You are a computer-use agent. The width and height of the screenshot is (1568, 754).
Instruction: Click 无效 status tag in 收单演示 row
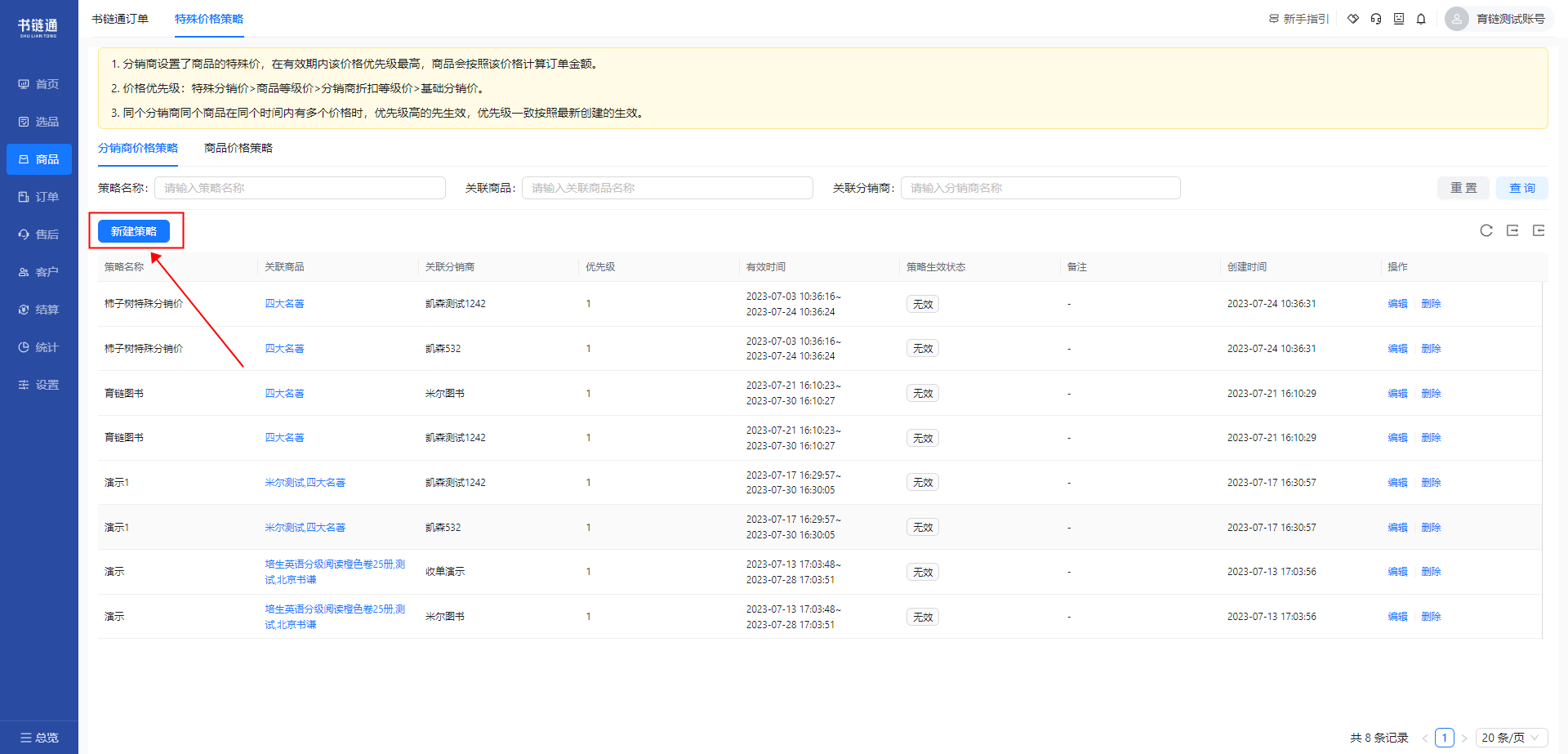pyautogui.click(x=923, y=572)
